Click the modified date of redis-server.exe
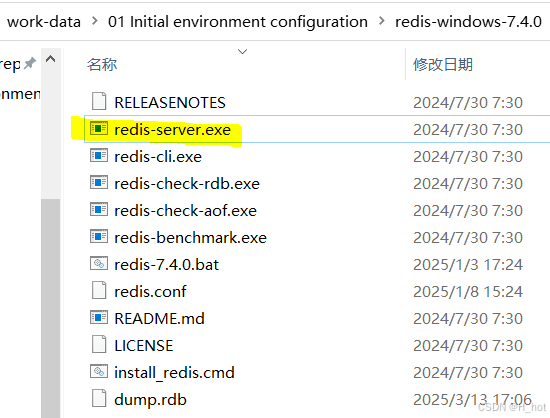The height and width of the screenshot is (418, 550). tap(468, 130)
